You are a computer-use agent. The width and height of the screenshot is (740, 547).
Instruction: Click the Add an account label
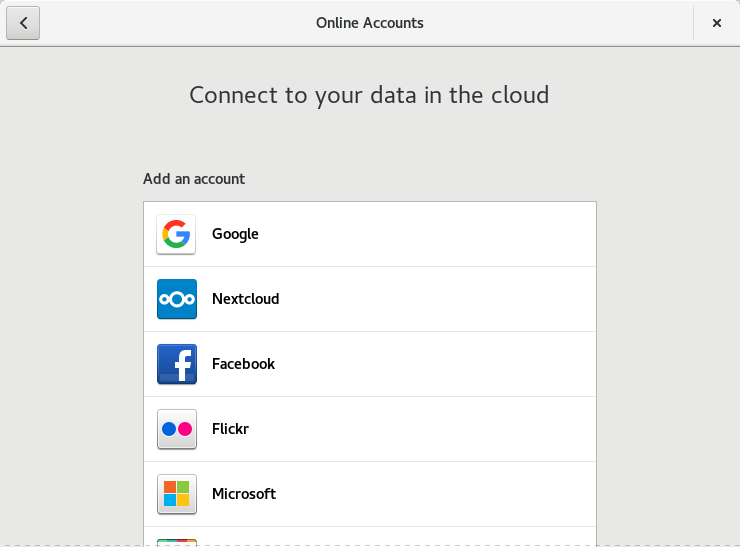tap(194, 179)
